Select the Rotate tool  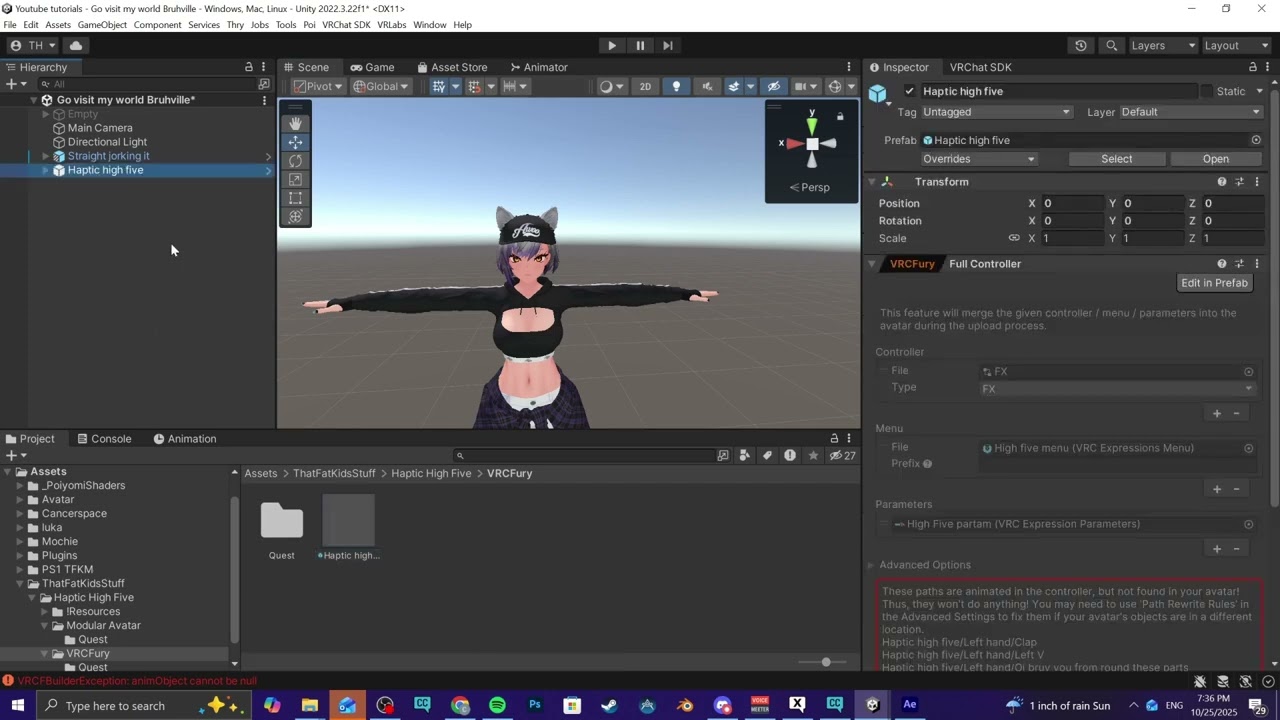pos(295,161)
